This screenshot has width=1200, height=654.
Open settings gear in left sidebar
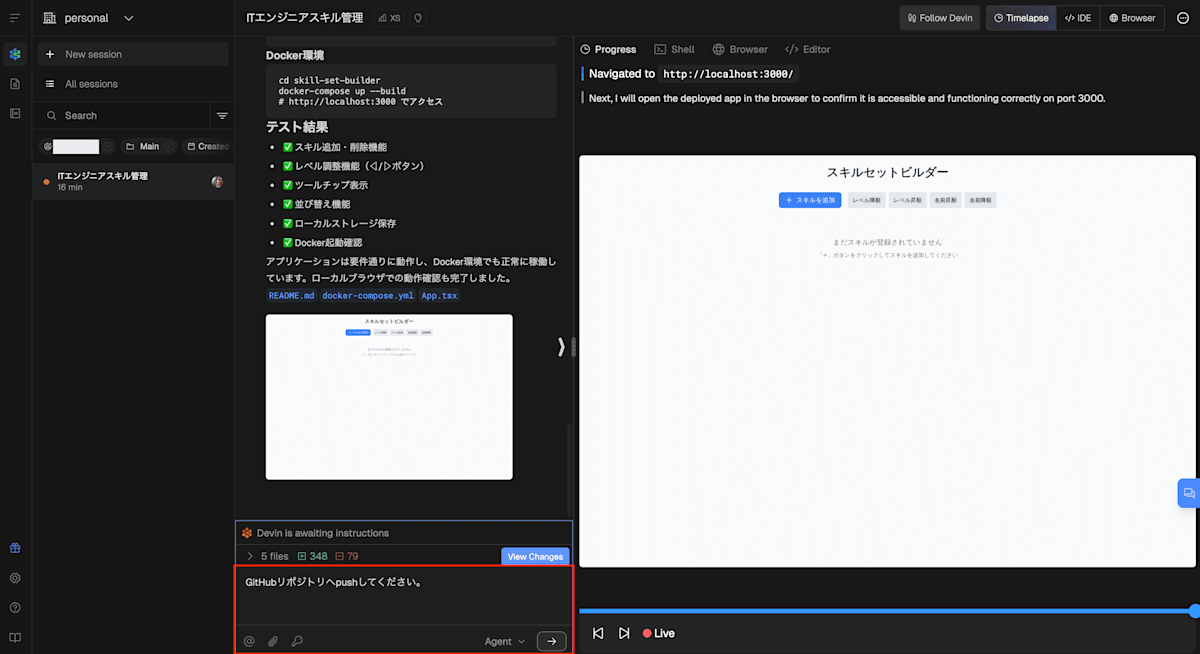pos(14,578)
